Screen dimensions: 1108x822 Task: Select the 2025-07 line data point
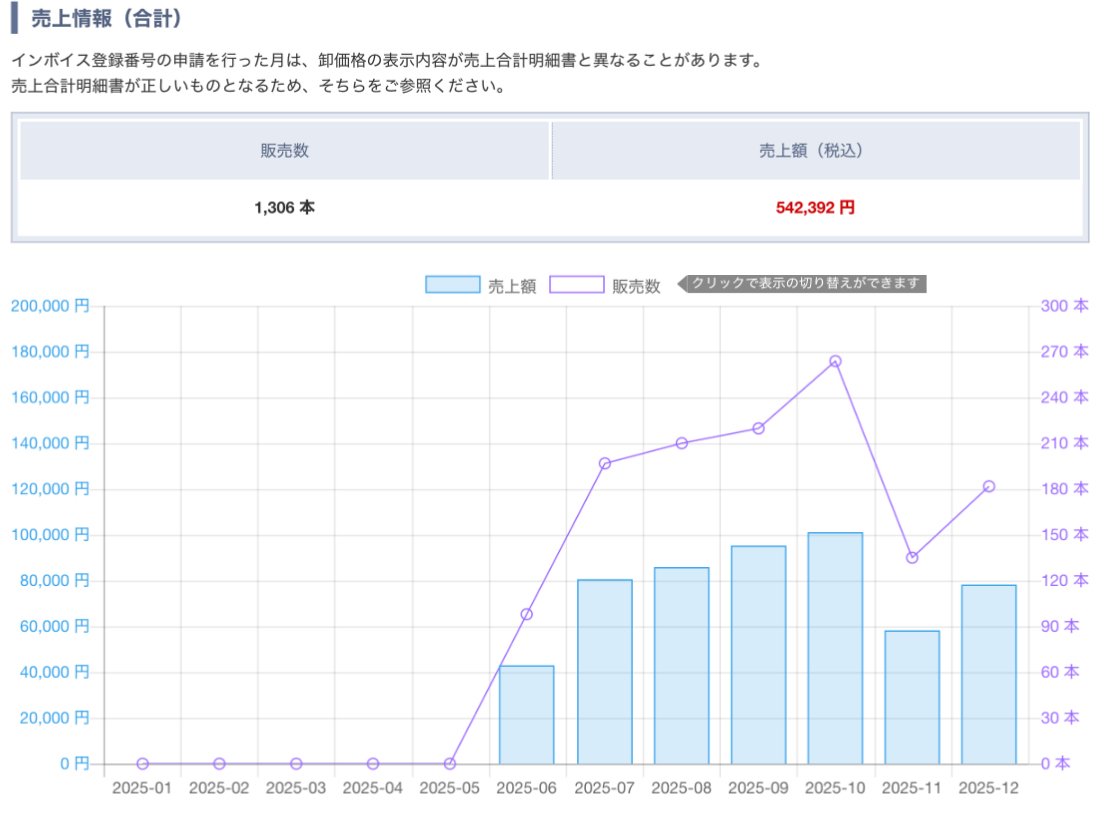(604, 464)
